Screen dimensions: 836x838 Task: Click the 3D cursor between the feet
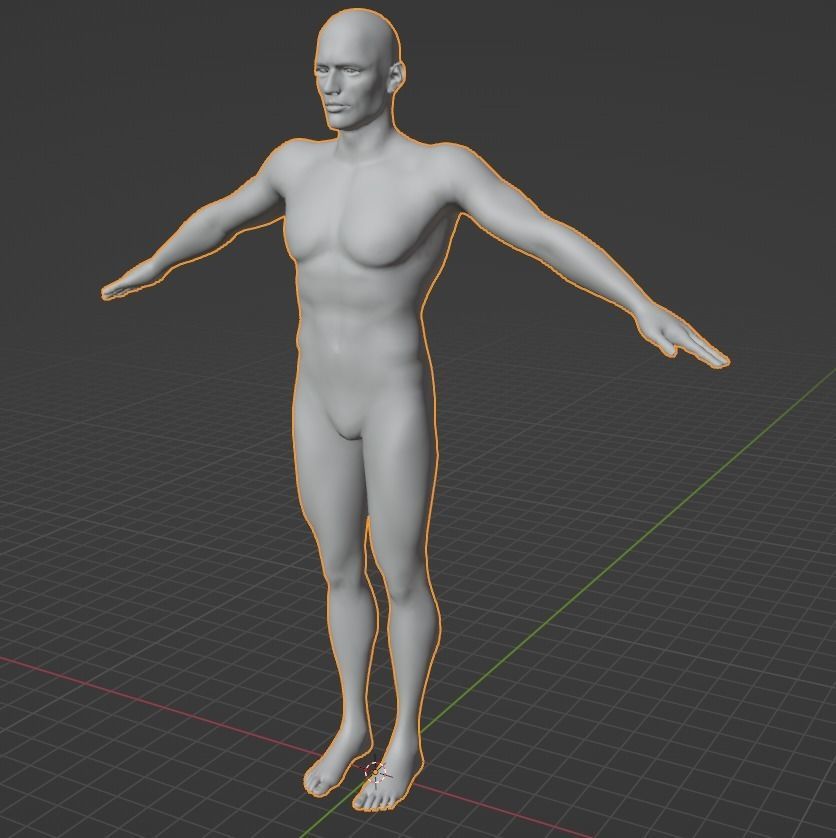(x=376, y=773)
